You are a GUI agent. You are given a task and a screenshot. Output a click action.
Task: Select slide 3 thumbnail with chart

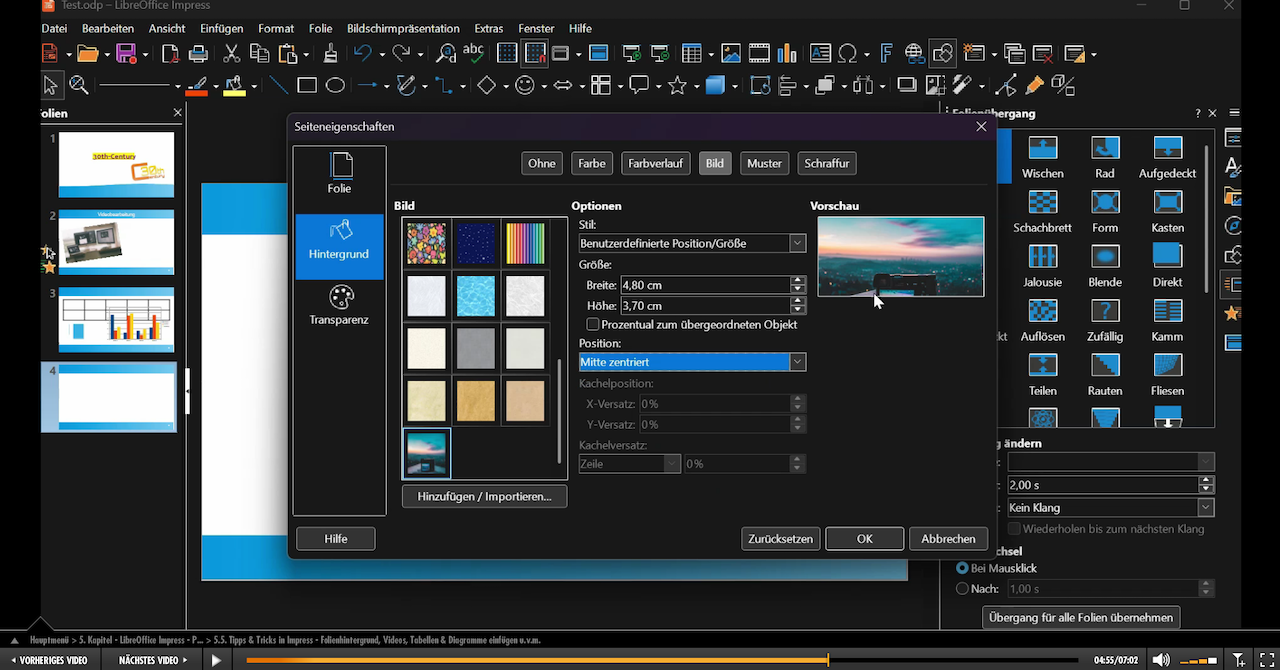pos(116,320)
